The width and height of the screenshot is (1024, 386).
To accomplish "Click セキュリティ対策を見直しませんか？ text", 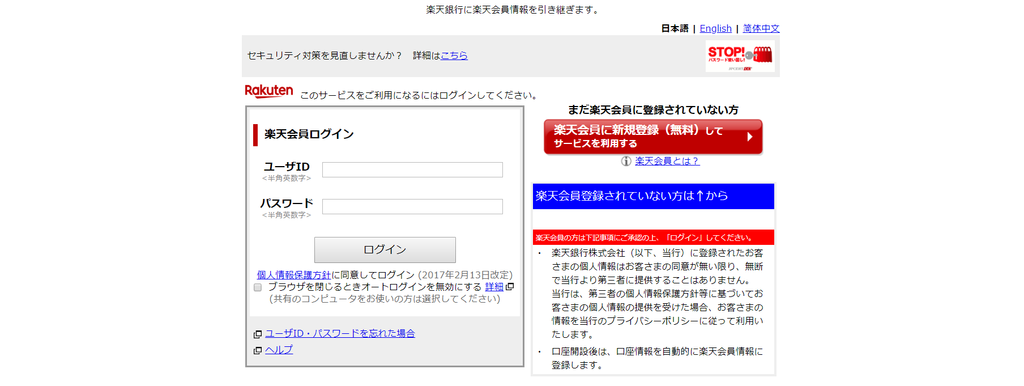I will [x=325, y=56].
